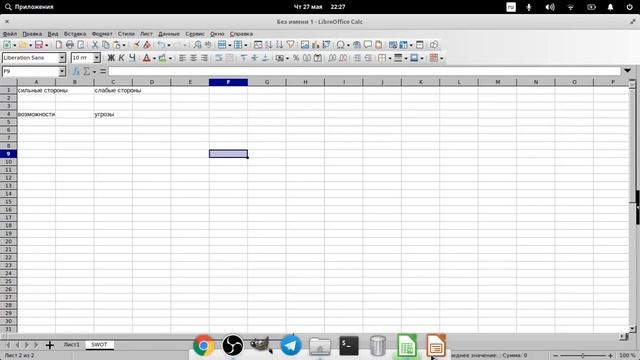Insert a chart with chart icon
This screenshot has width=640, height=360.
coord(316,44)
